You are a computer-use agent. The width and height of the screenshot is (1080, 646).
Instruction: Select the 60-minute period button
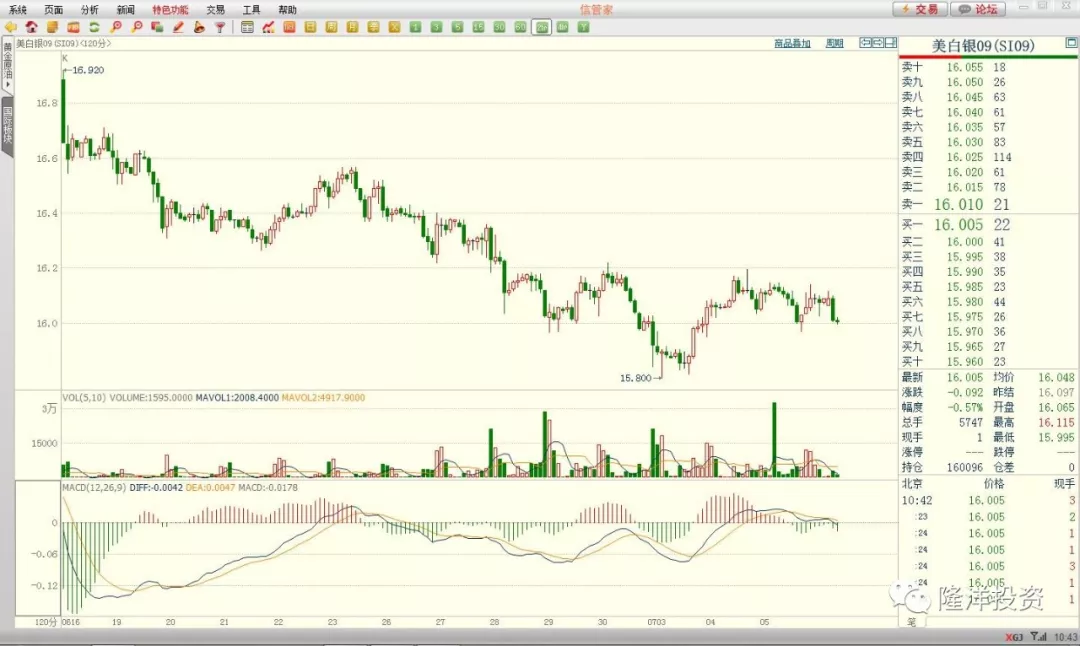520,27
